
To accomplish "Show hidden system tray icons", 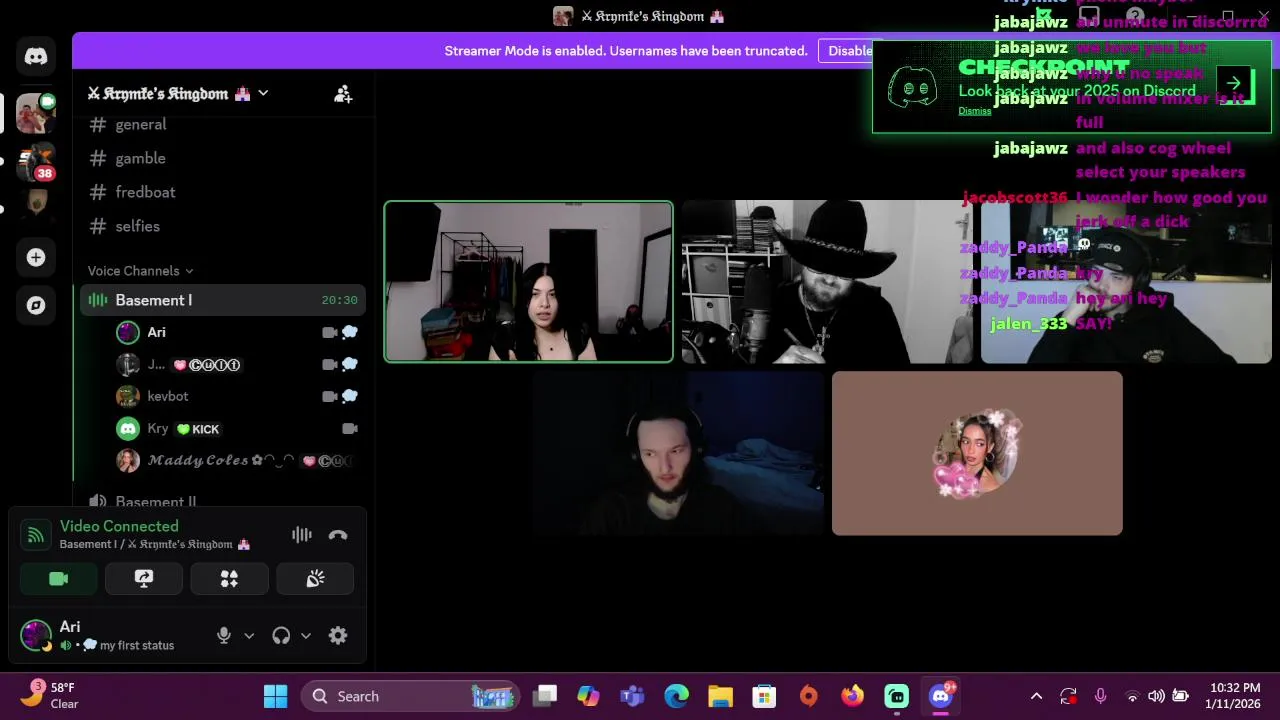I will (x=1036, y=696).
